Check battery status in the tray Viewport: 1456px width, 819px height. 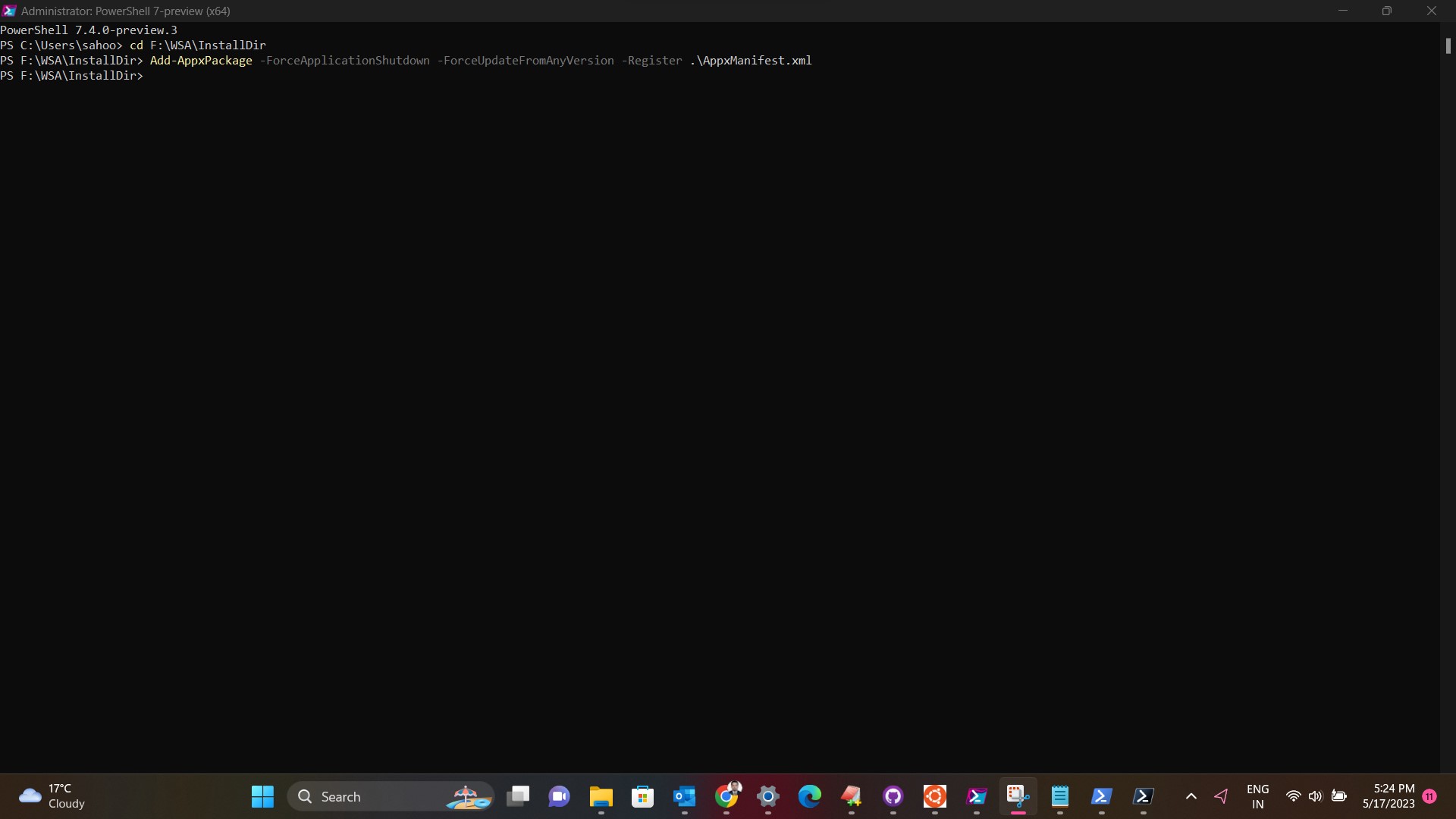coord(1340,797)
